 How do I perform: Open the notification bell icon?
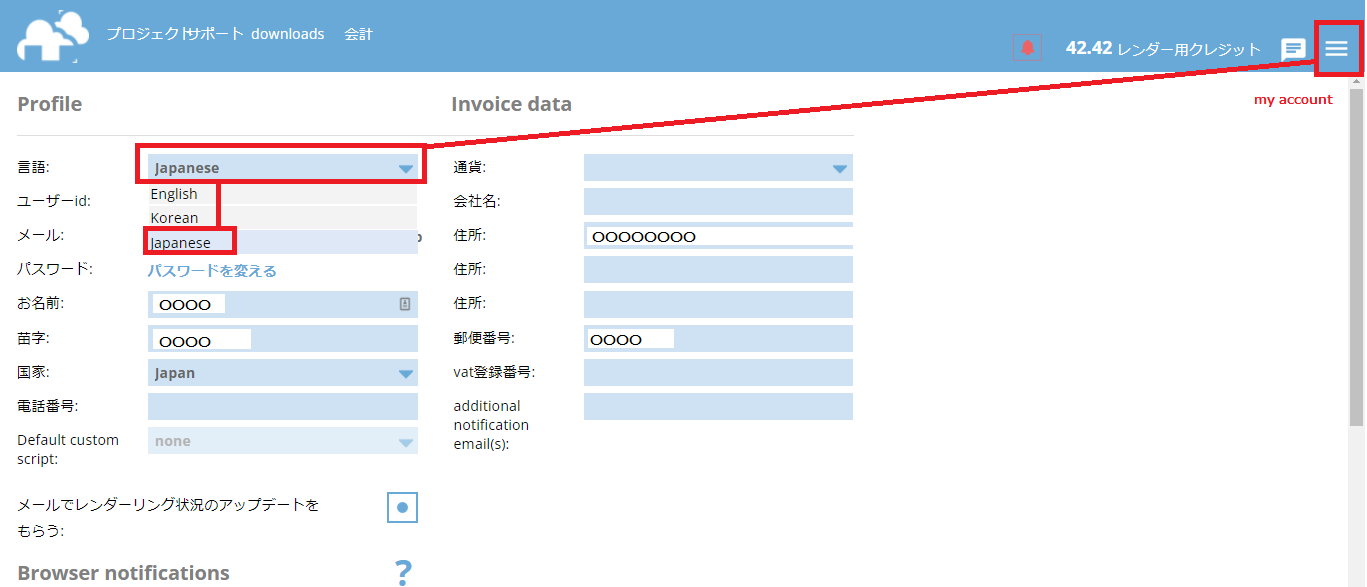click(1027, 48)
